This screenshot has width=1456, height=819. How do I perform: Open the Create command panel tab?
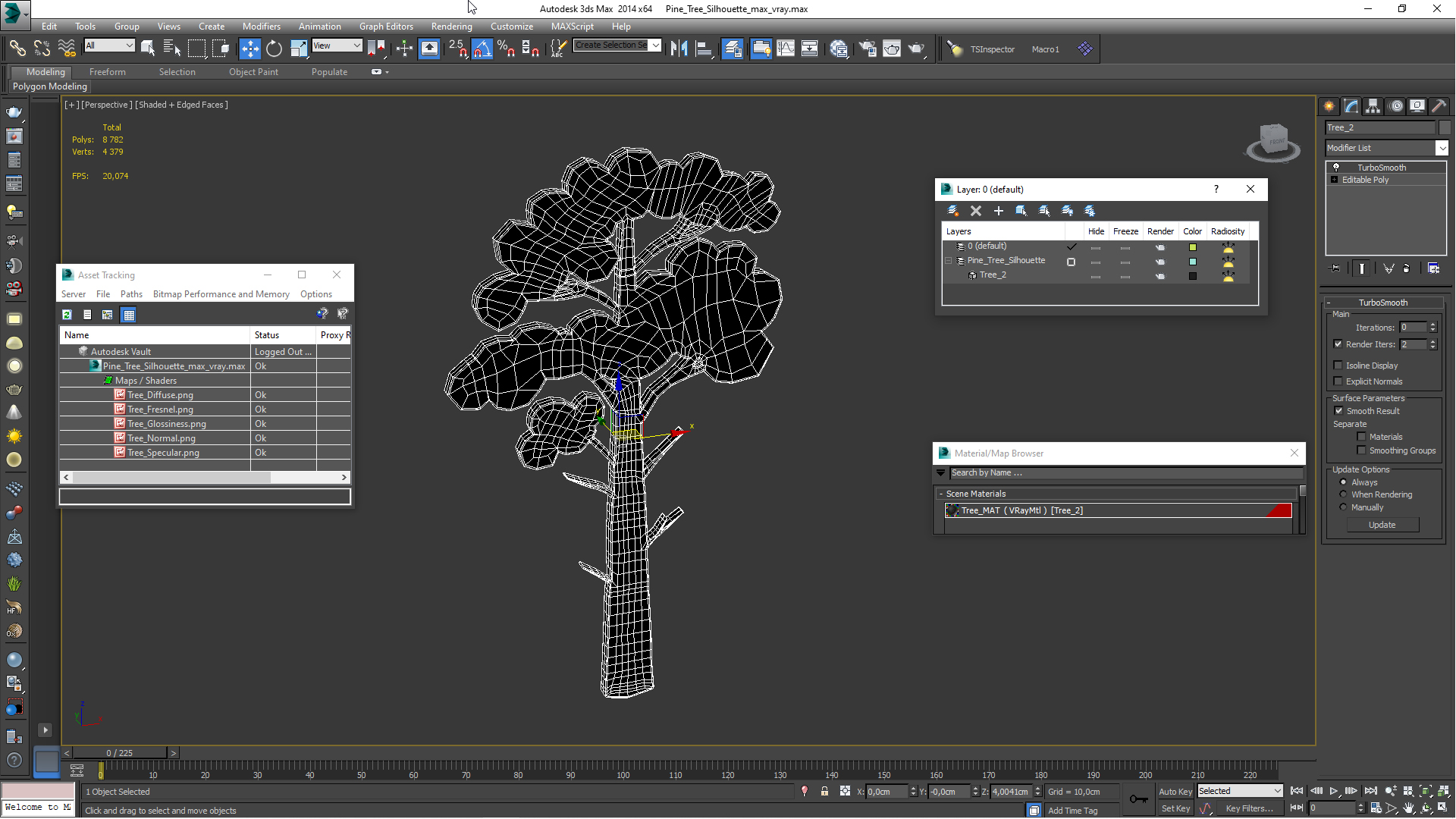pyautogui.click(x=1329, y=106)
